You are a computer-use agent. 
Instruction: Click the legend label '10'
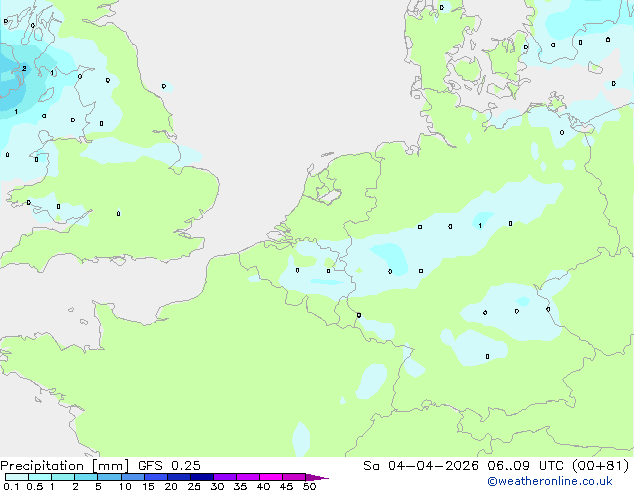point(125,486)
